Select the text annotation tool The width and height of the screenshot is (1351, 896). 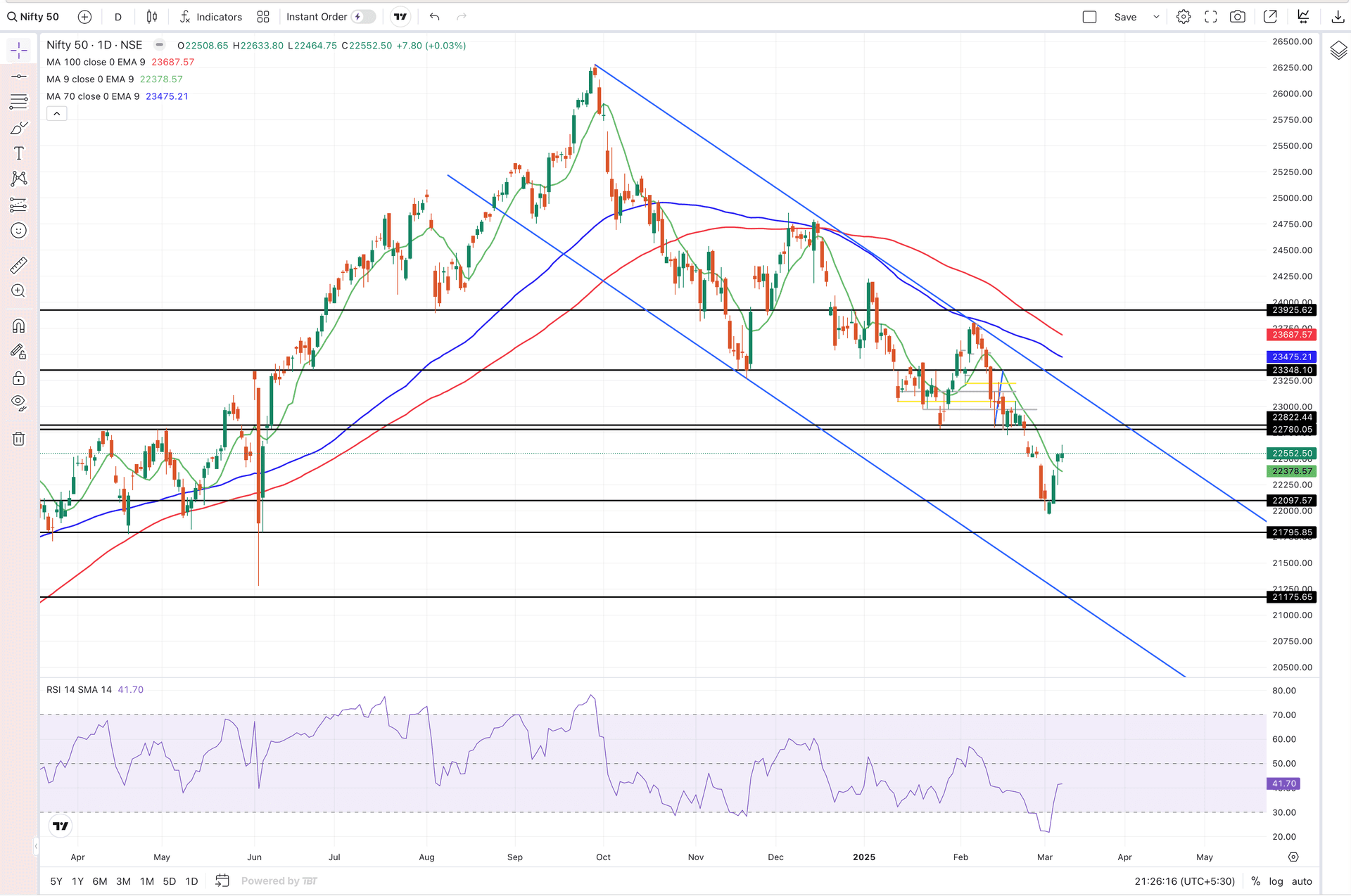(x=19, y=153)
